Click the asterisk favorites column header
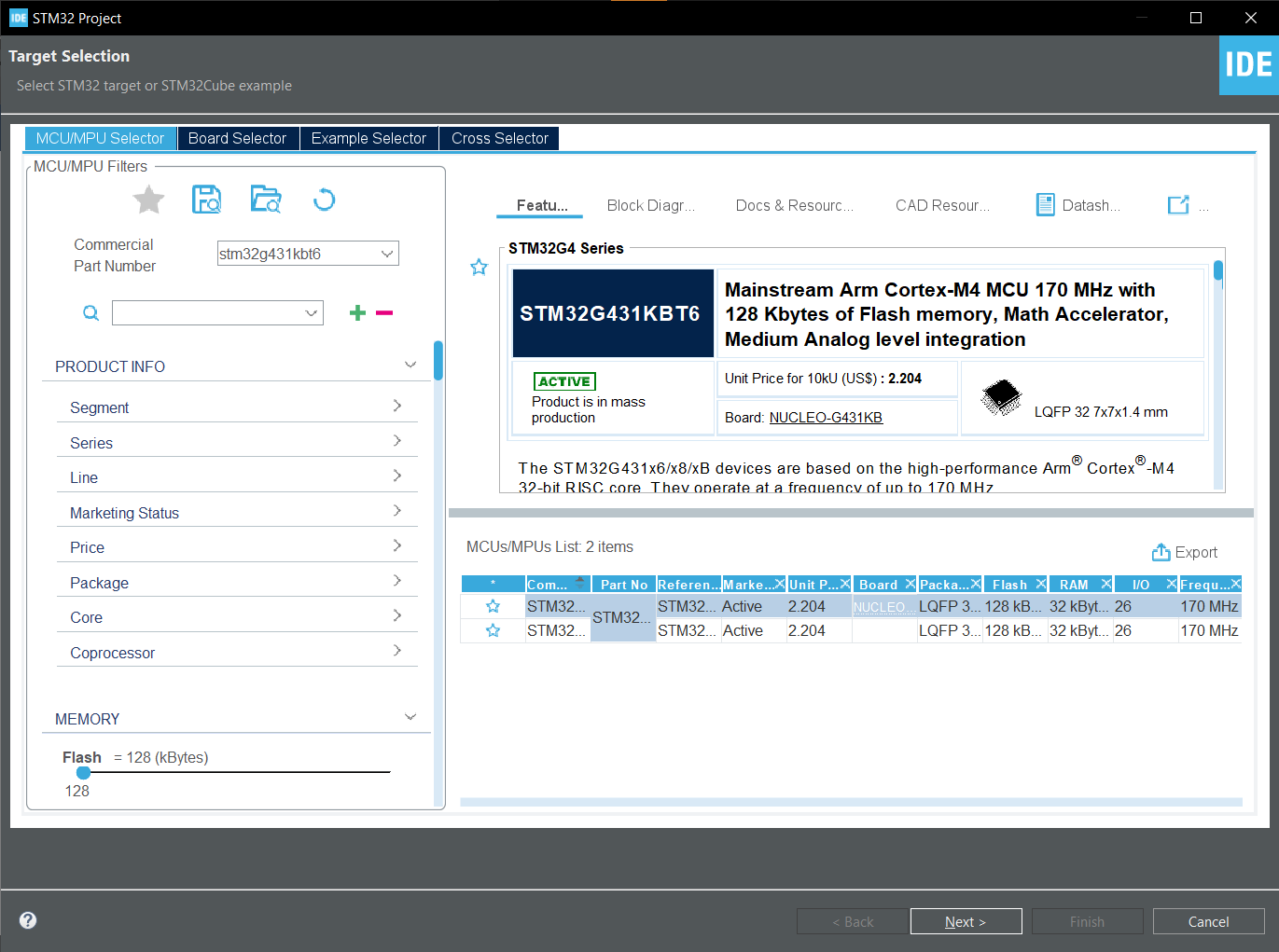 494,585
